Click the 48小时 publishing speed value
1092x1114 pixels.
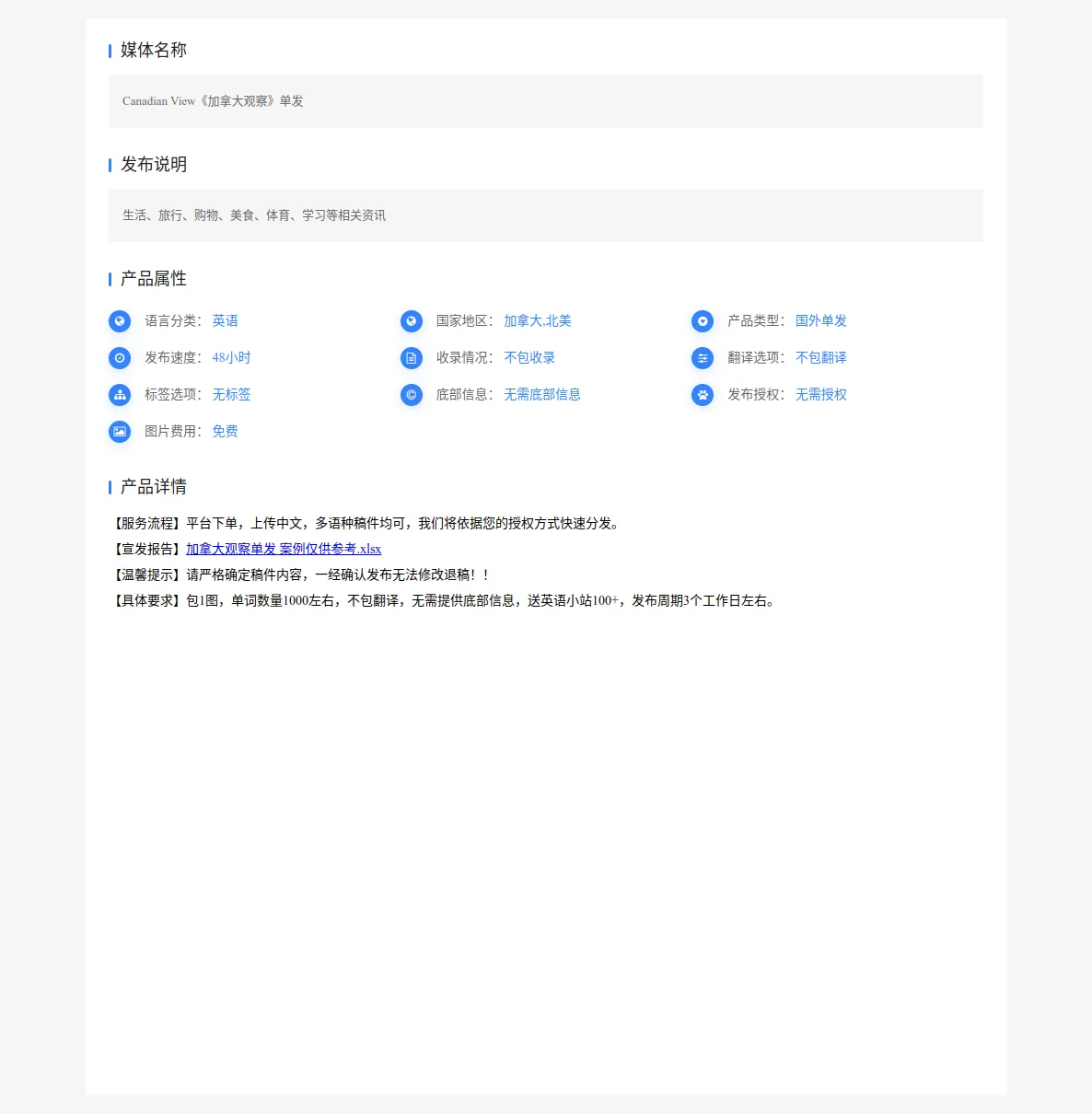231,358
